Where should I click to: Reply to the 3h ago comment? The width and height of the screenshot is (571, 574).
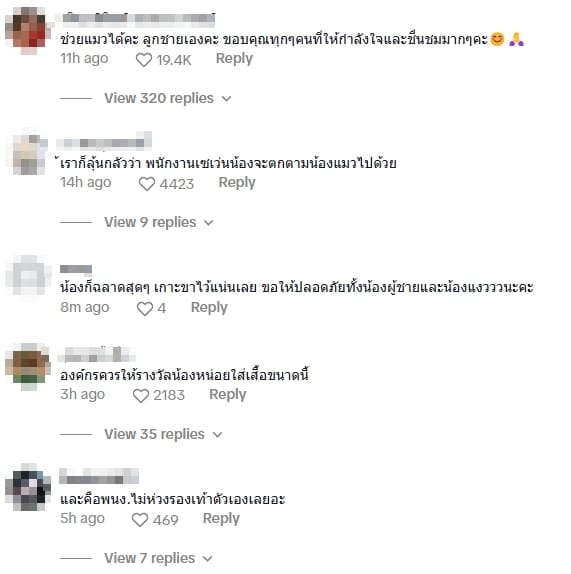(228, 394)
